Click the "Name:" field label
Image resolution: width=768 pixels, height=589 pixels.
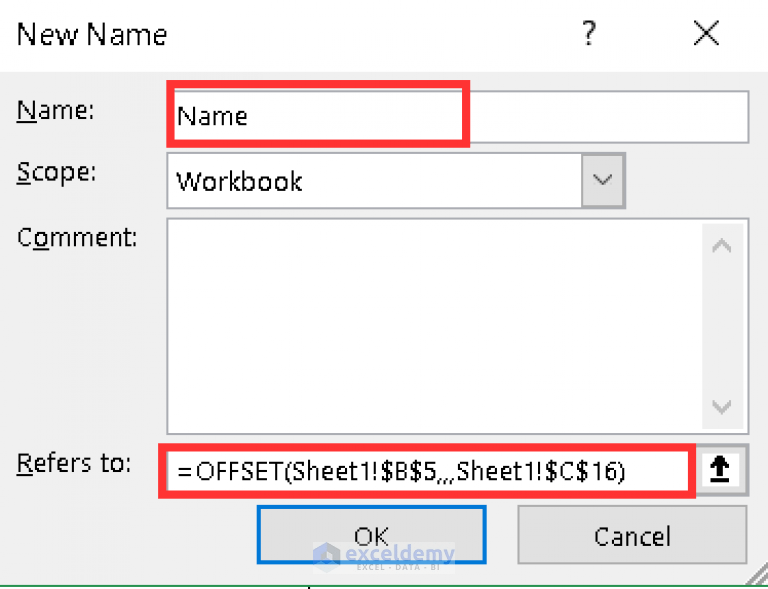point(55,110)
